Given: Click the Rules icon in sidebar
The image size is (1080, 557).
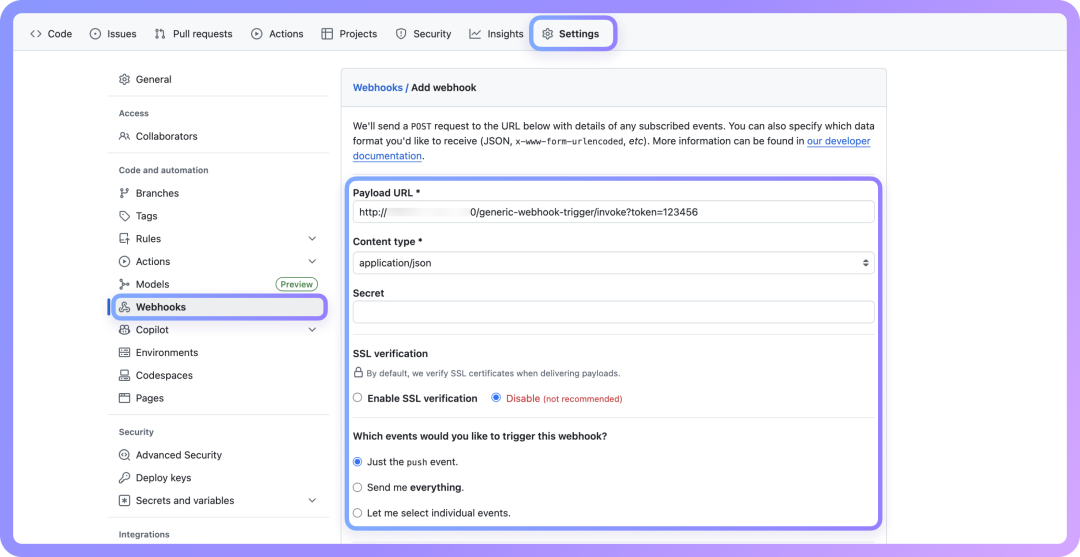Looking at the screenshot, I should coord(125,239).
